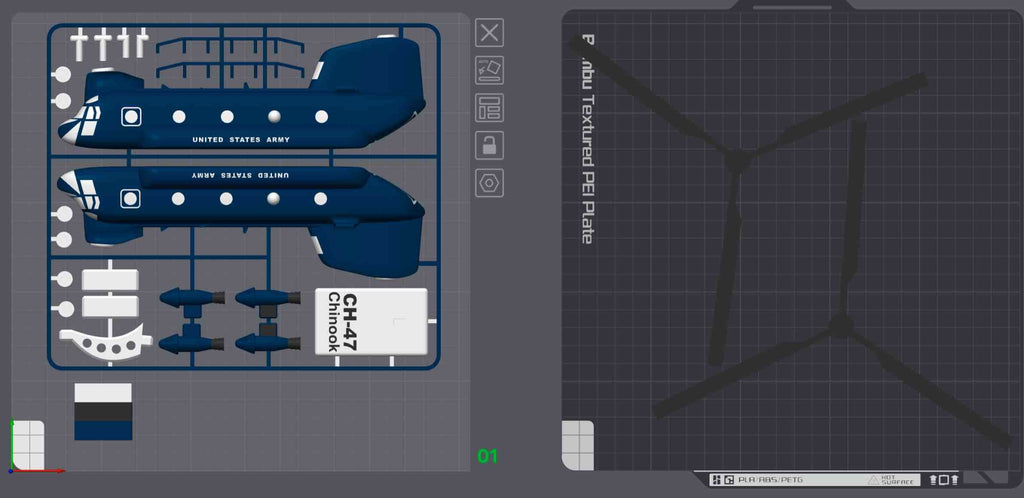Select the blue ladder rail parts
The height and width of the screenshot is (498, 1024).
point(230,57)
